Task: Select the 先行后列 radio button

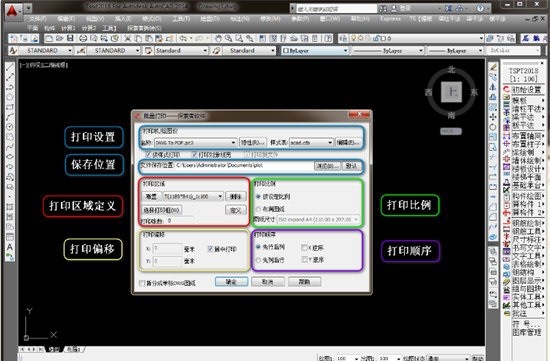Action: [258, 247]
